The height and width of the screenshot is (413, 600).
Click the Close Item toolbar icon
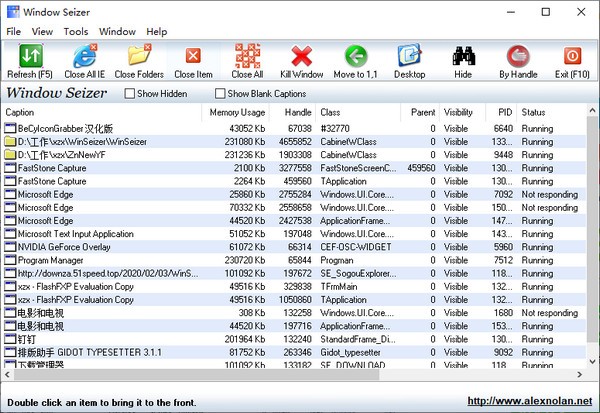(x=193, y=56)
